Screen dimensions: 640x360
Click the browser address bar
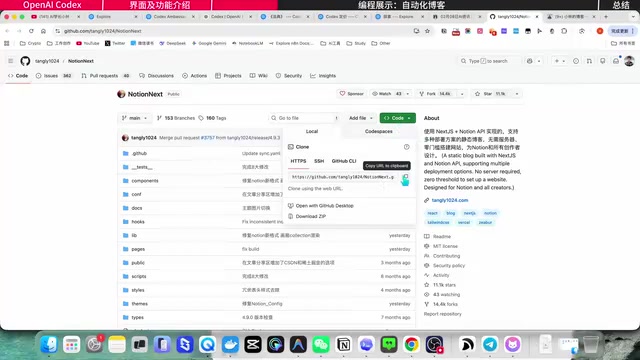237,31
